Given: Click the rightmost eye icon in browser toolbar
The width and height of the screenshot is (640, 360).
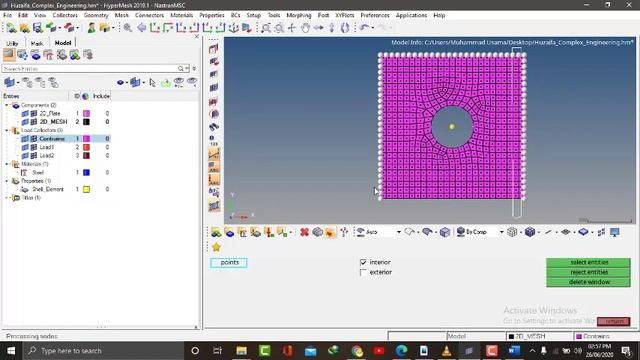Looking at the screenshot, I should click(192, 82).
